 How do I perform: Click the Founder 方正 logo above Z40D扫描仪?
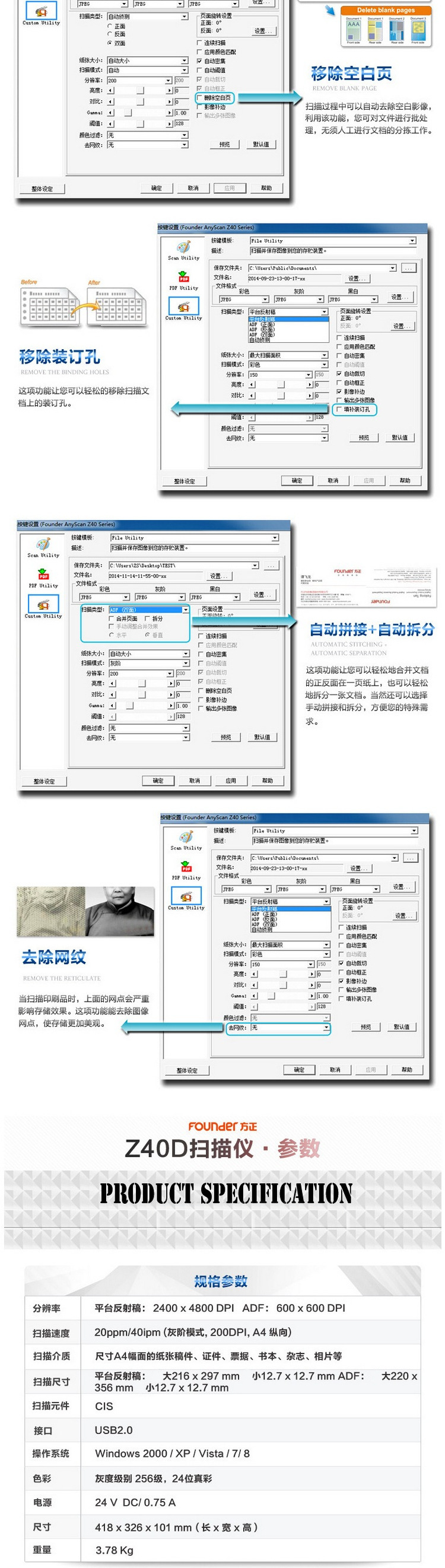pos(222,1127)
